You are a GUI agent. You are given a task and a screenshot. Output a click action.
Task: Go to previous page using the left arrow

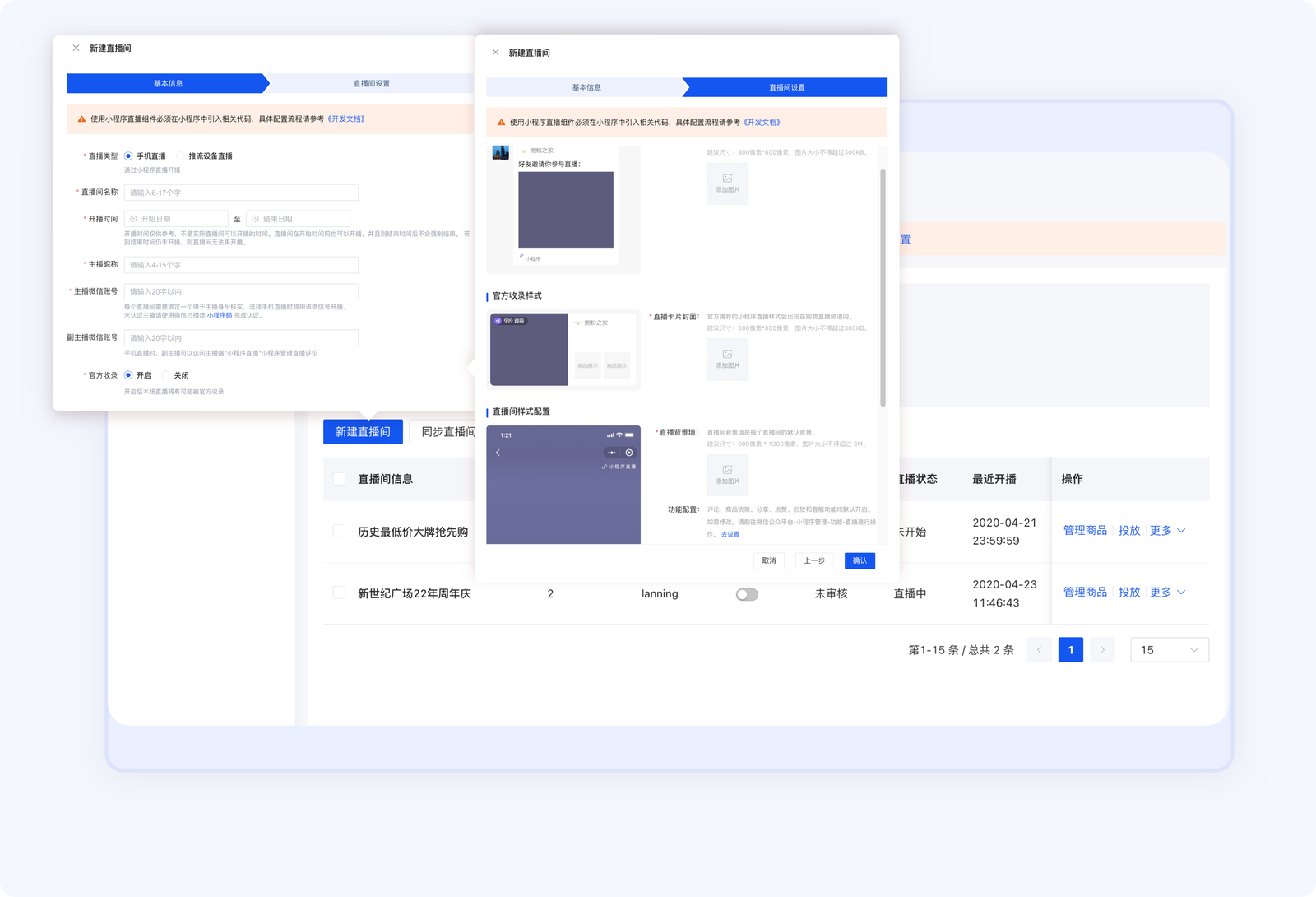(x=1039, y=650)
